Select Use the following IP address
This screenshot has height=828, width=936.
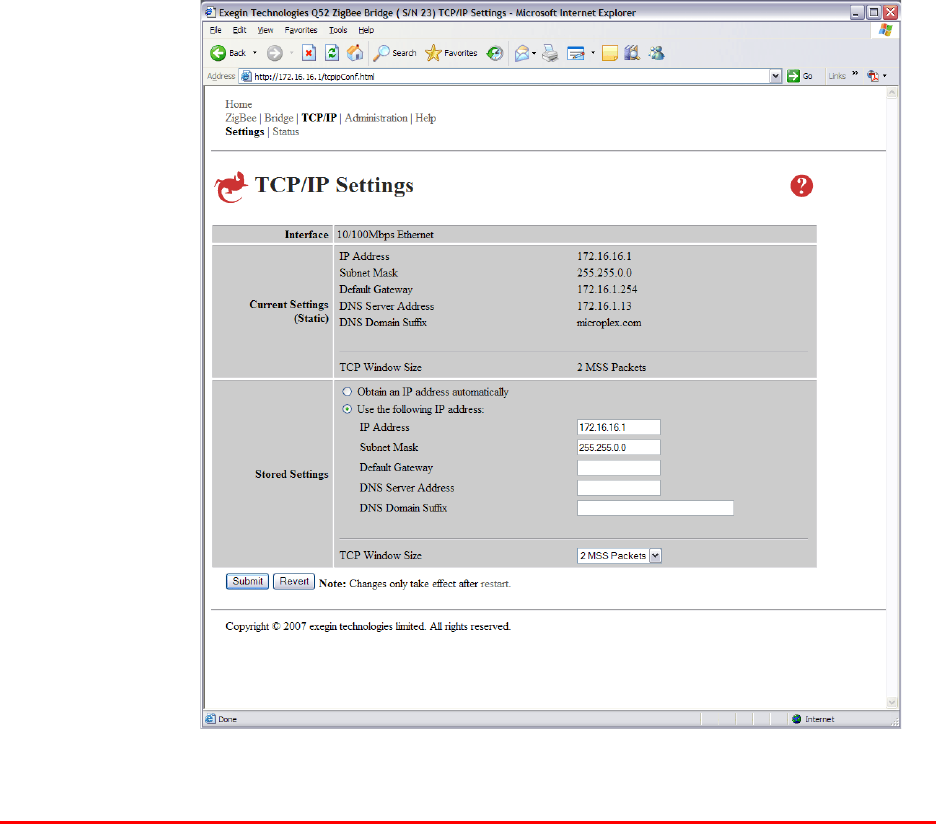(347, 409)
